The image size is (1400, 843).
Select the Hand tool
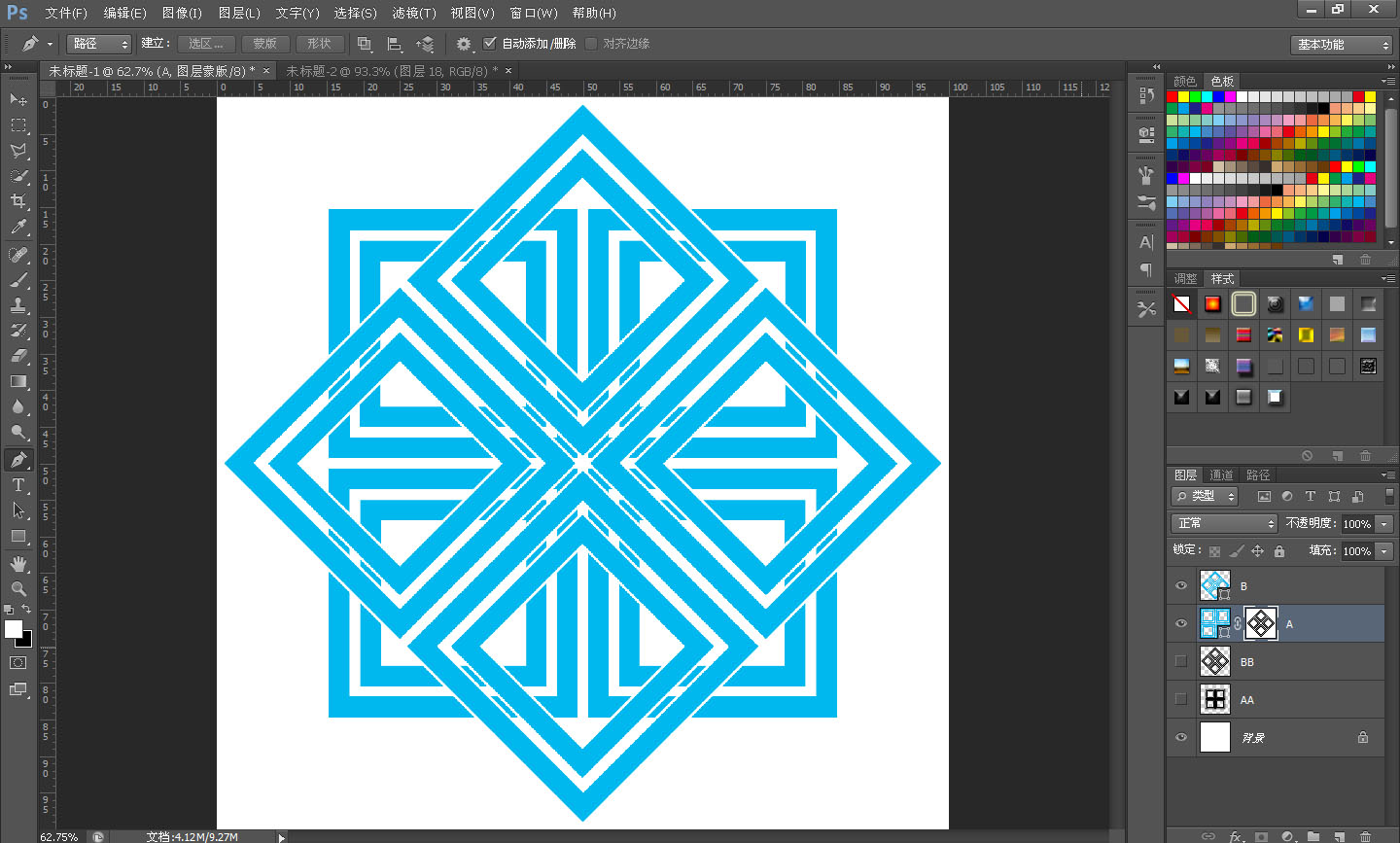pyautogui.click(x=18, y=564)
